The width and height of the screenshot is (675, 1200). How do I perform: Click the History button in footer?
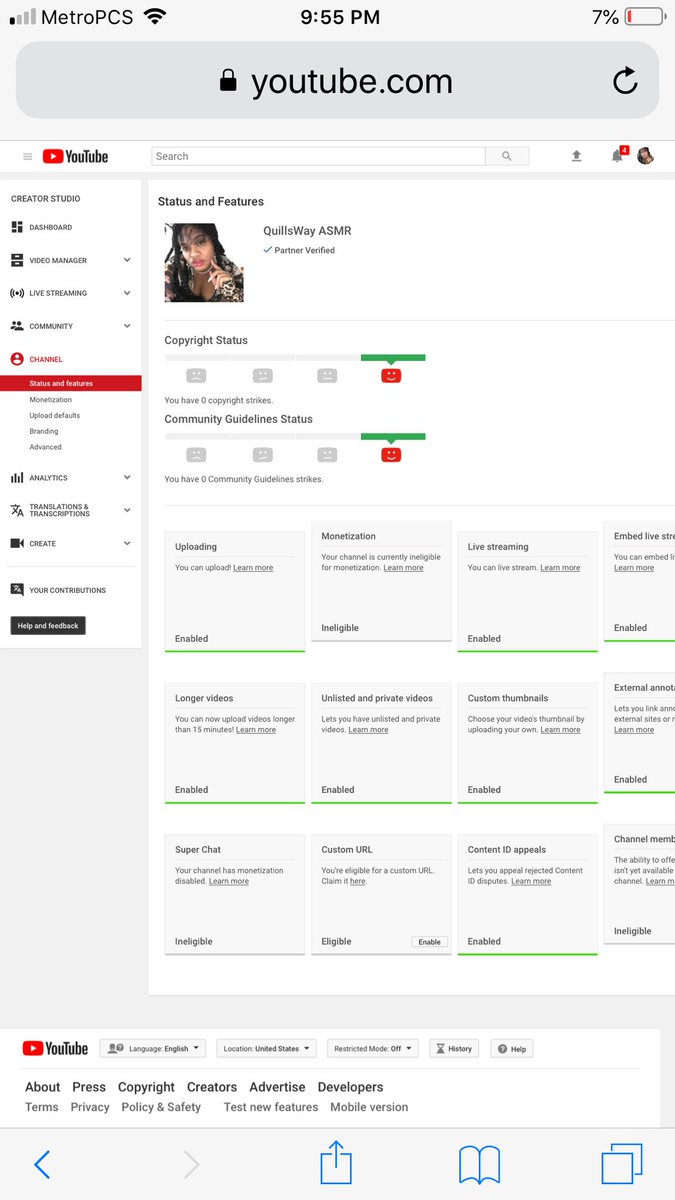(x=454, y=1049)
